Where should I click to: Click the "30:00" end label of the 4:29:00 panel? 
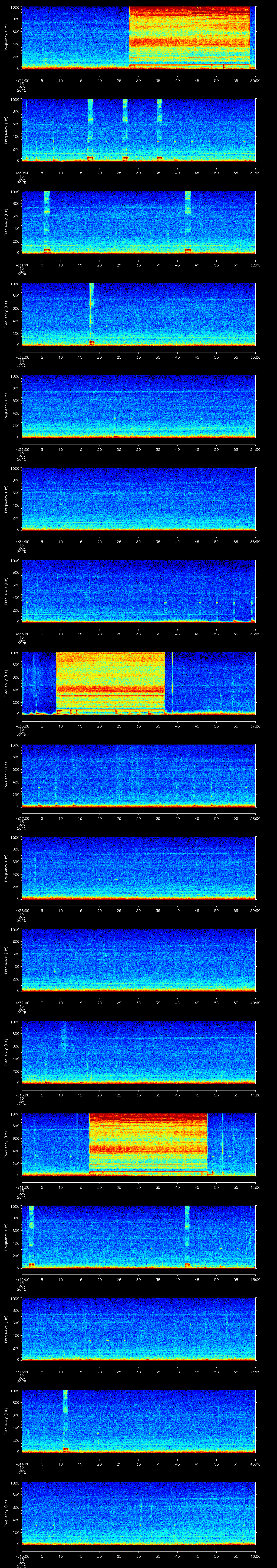click(256, 80)
